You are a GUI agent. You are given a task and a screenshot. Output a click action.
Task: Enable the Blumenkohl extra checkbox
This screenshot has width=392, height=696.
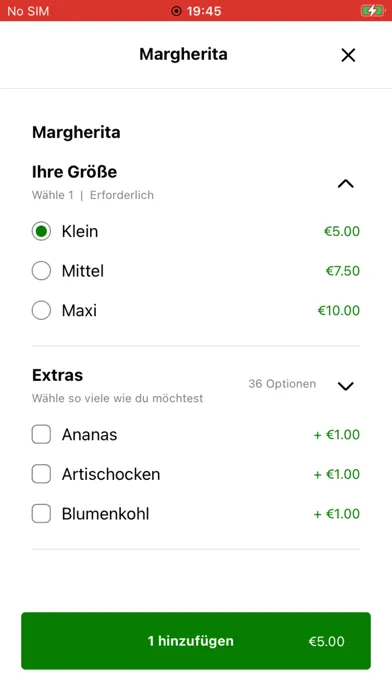(41, 514)
